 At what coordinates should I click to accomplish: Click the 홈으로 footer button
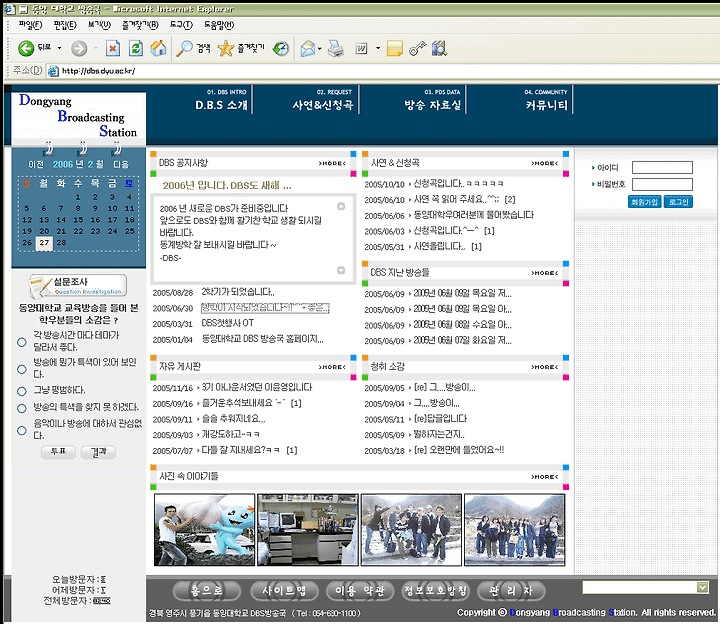[207, 590]
